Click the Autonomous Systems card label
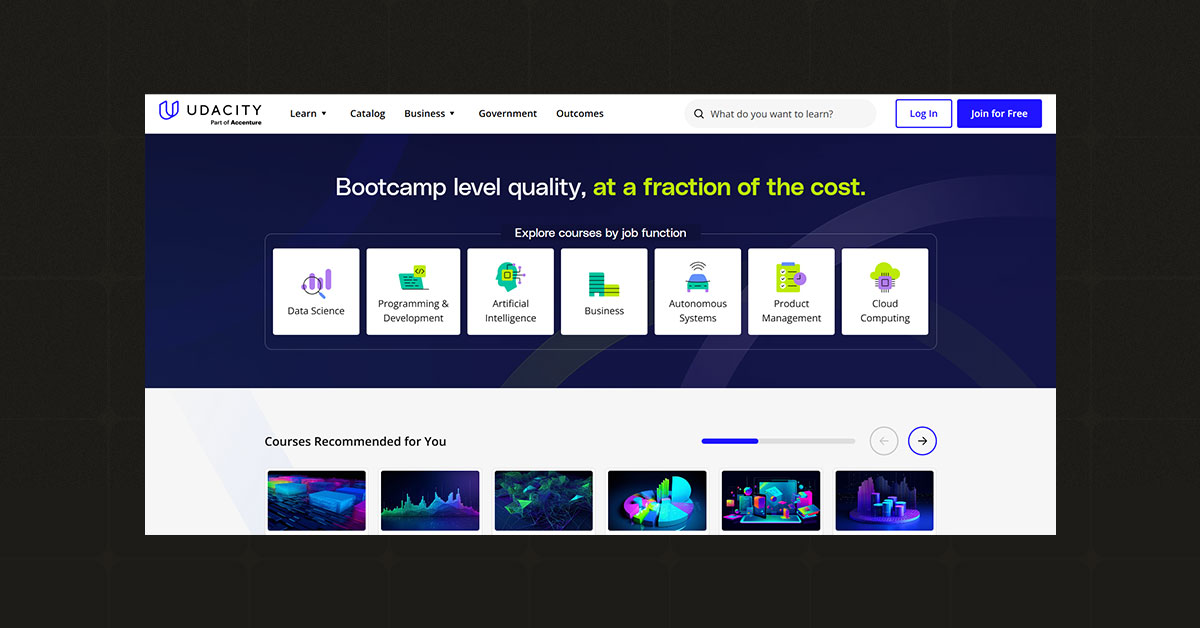The height and width of the screenshot is (628, 1200). 698,311
